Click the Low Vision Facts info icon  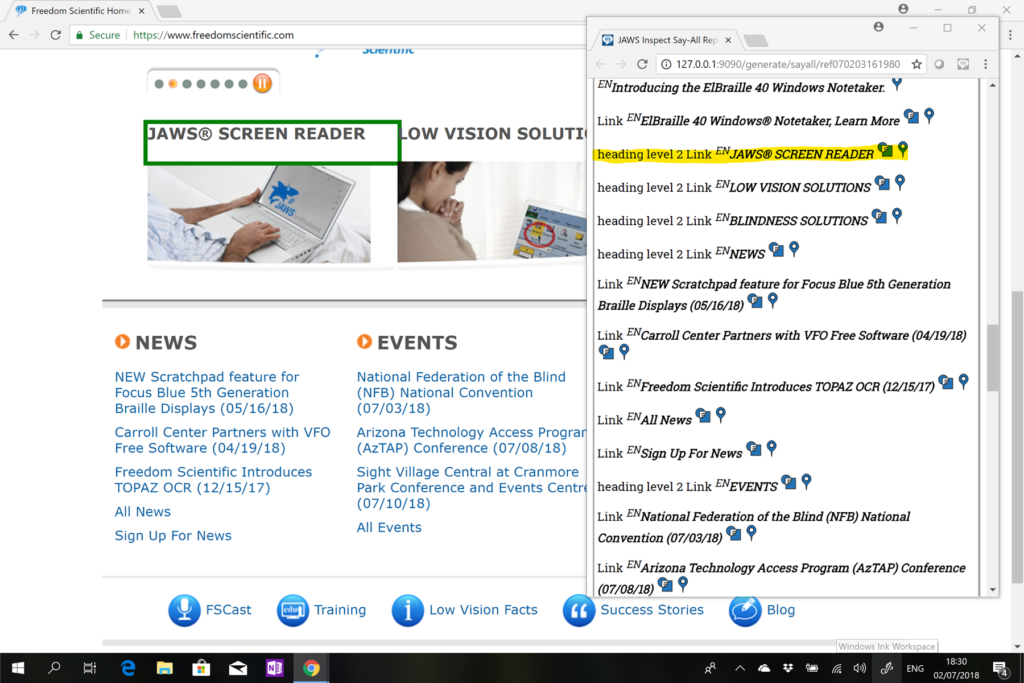[408, 610]
